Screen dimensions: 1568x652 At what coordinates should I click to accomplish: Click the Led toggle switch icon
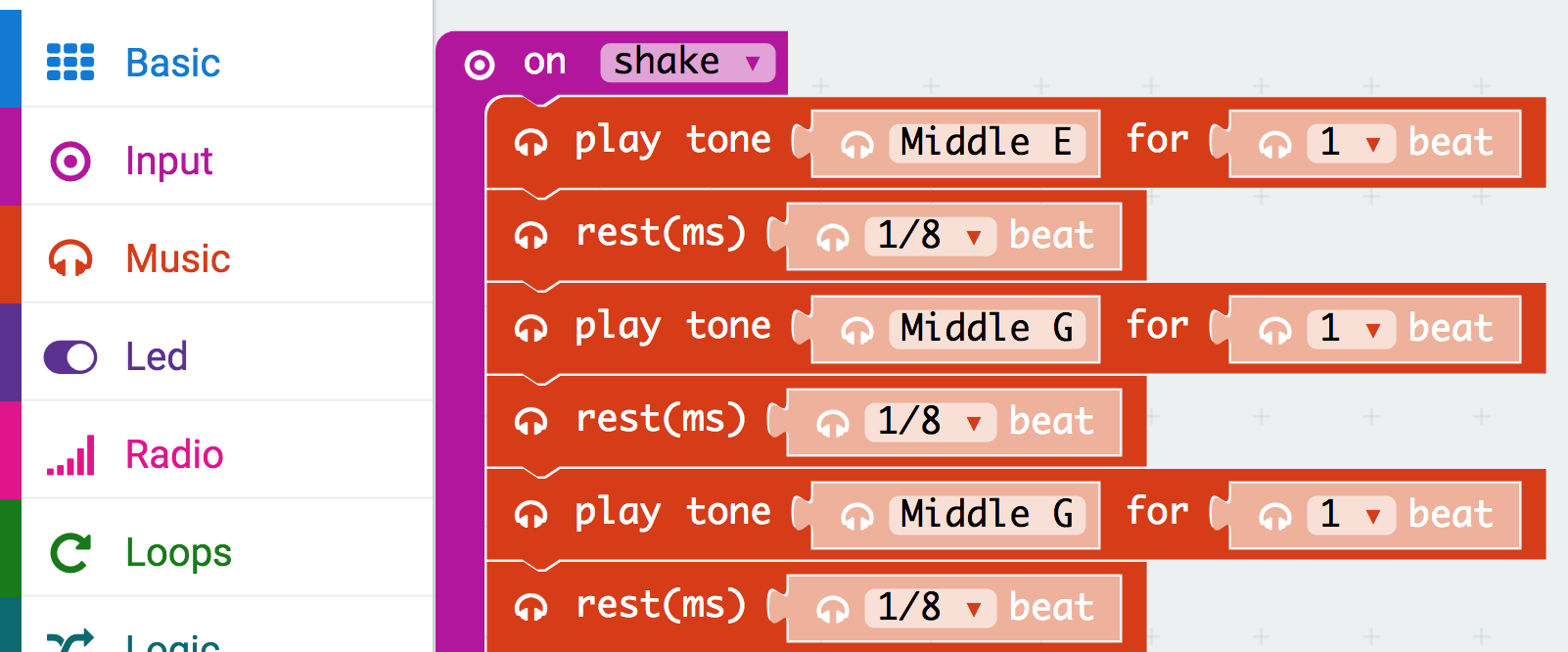(x=70, y=356)
